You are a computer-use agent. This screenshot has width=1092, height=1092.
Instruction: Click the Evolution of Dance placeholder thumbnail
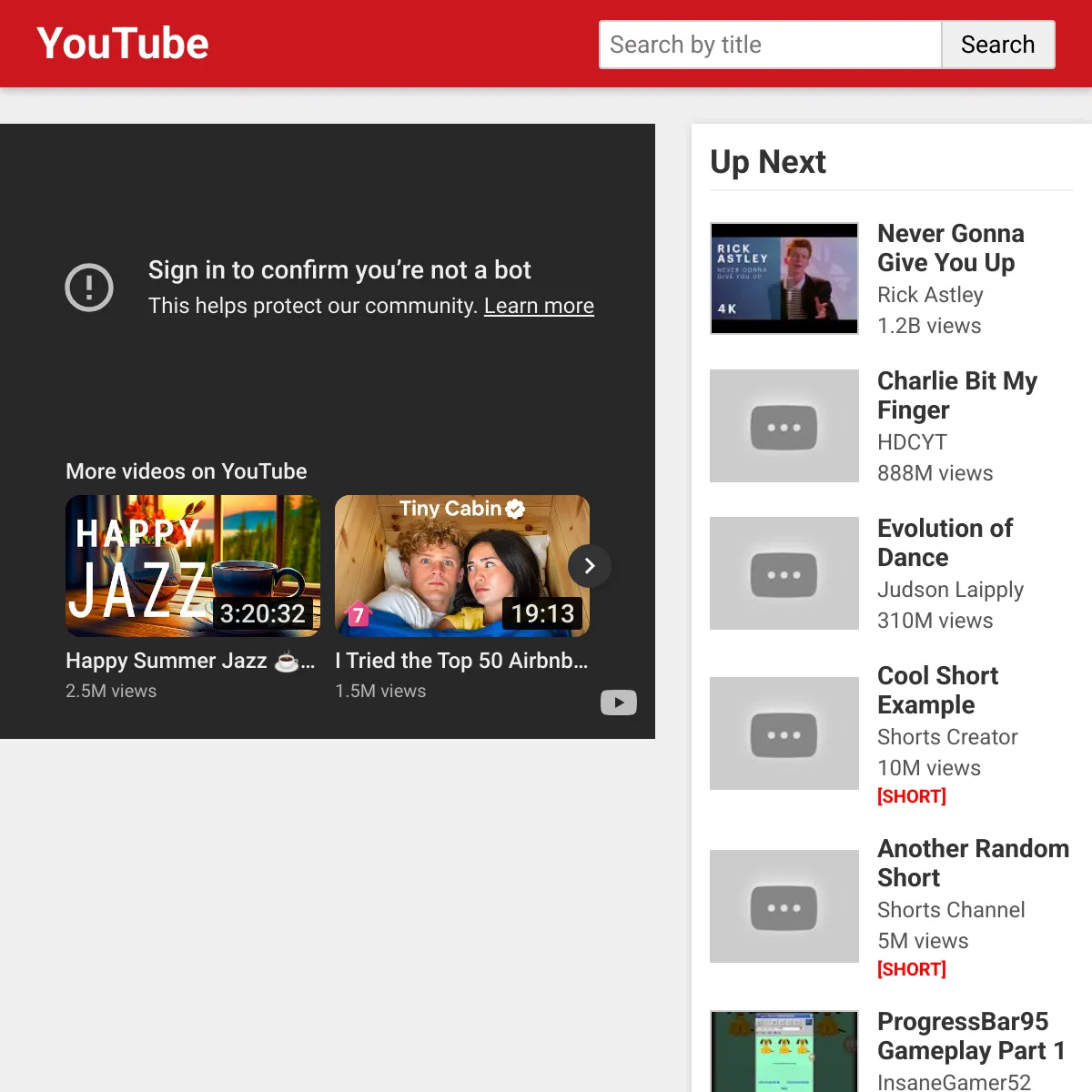(x=784, y=573)
